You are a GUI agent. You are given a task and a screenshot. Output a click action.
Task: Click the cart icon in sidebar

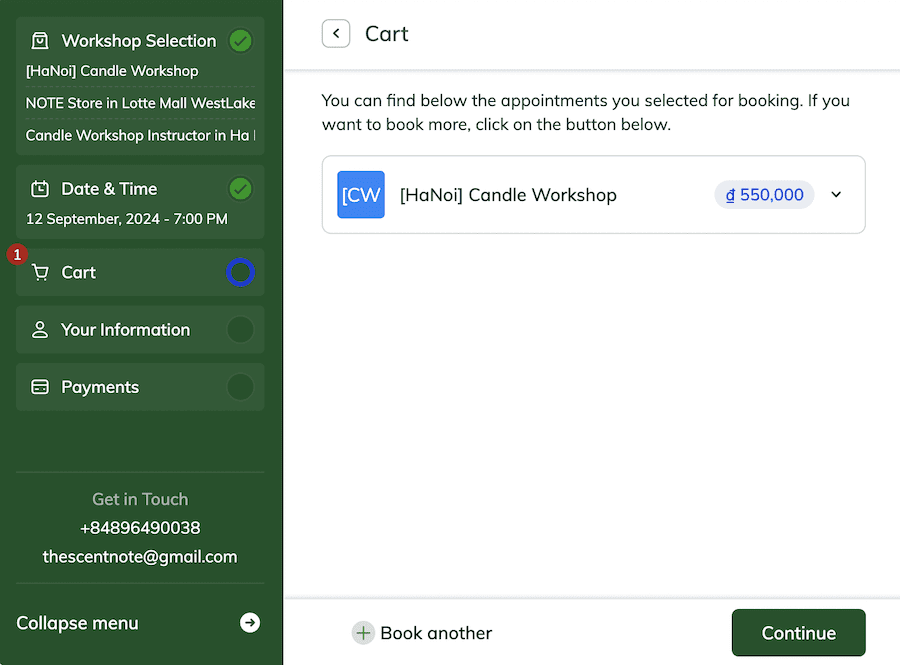point(40,273)
